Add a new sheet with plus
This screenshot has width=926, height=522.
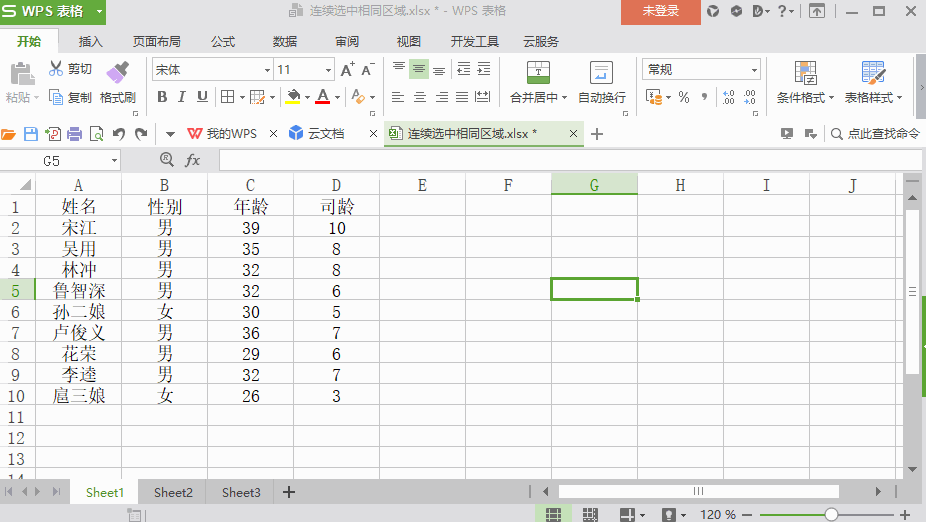coord(289,492)
